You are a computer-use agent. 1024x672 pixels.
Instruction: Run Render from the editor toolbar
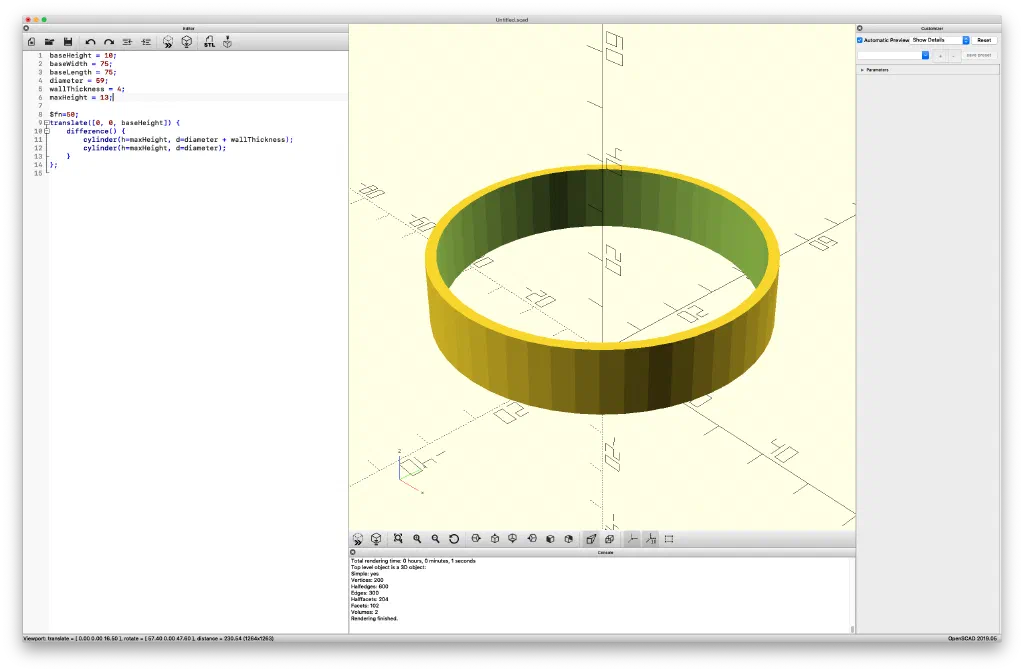tap(187, 42)
